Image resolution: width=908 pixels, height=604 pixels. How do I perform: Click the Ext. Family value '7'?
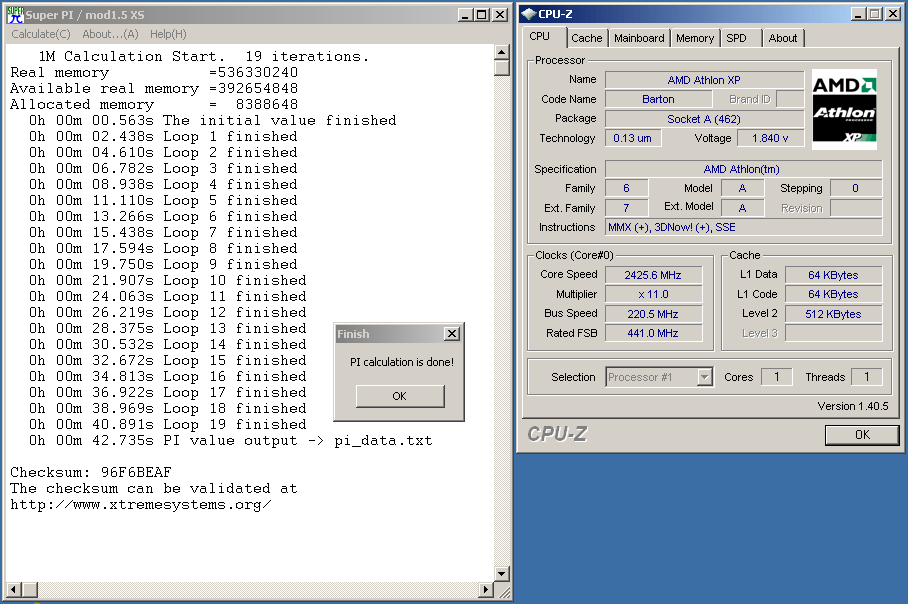click(627, 208)
